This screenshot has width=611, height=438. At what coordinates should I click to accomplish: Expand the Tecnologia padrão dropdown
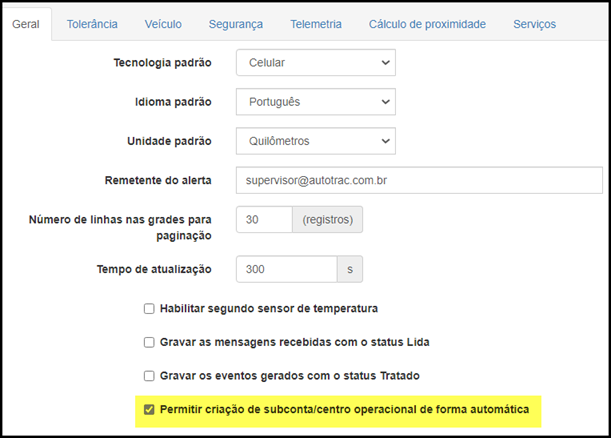click(x=316, y=62)
